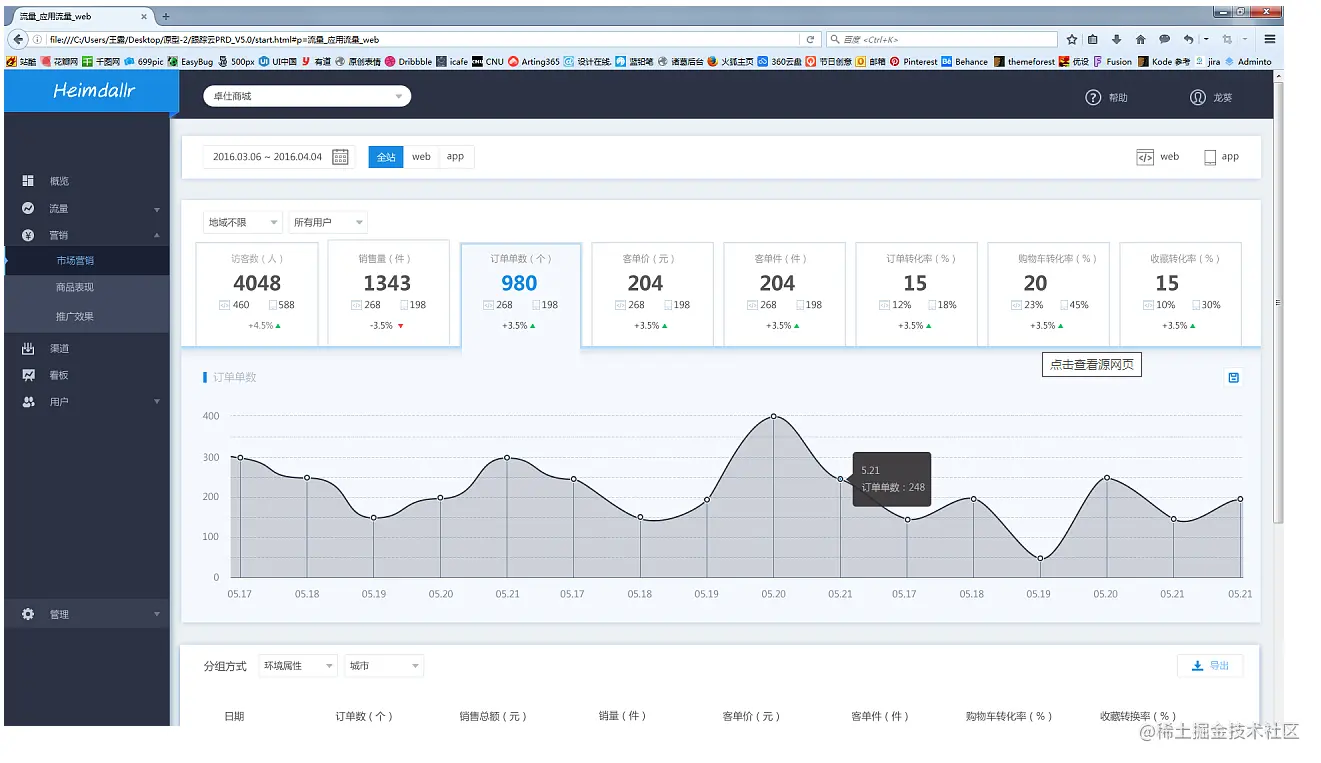Select the web code platform icon

(x=1145, y=157)
